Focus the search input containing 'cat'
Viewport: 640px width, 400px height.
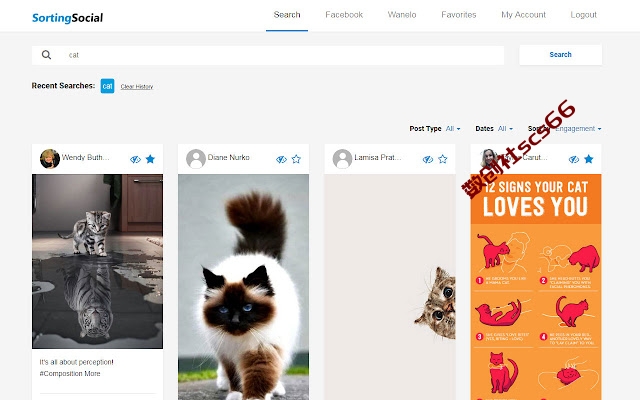(268, 55)
